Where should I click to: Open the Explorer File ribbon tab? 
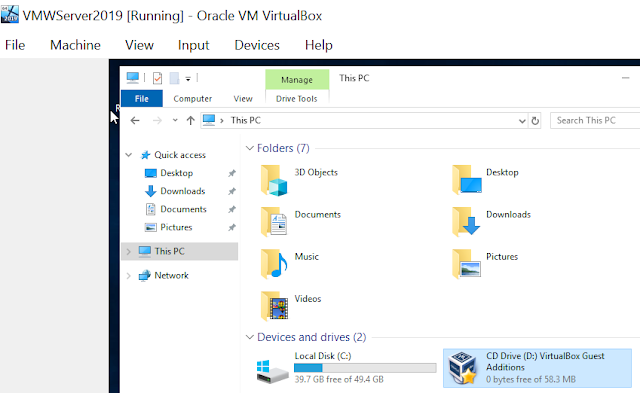(x=142, y=99)
